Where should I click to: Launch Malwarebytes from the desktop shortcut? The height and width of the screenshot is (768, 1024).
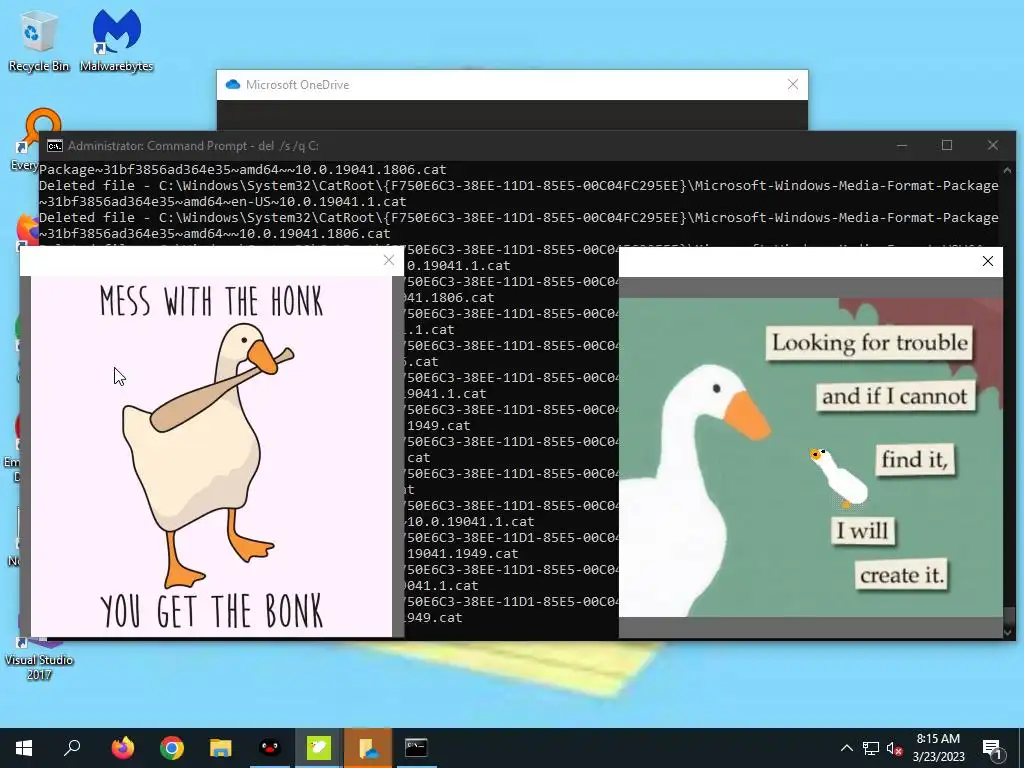pyautogui.click(x=116, y=40)
